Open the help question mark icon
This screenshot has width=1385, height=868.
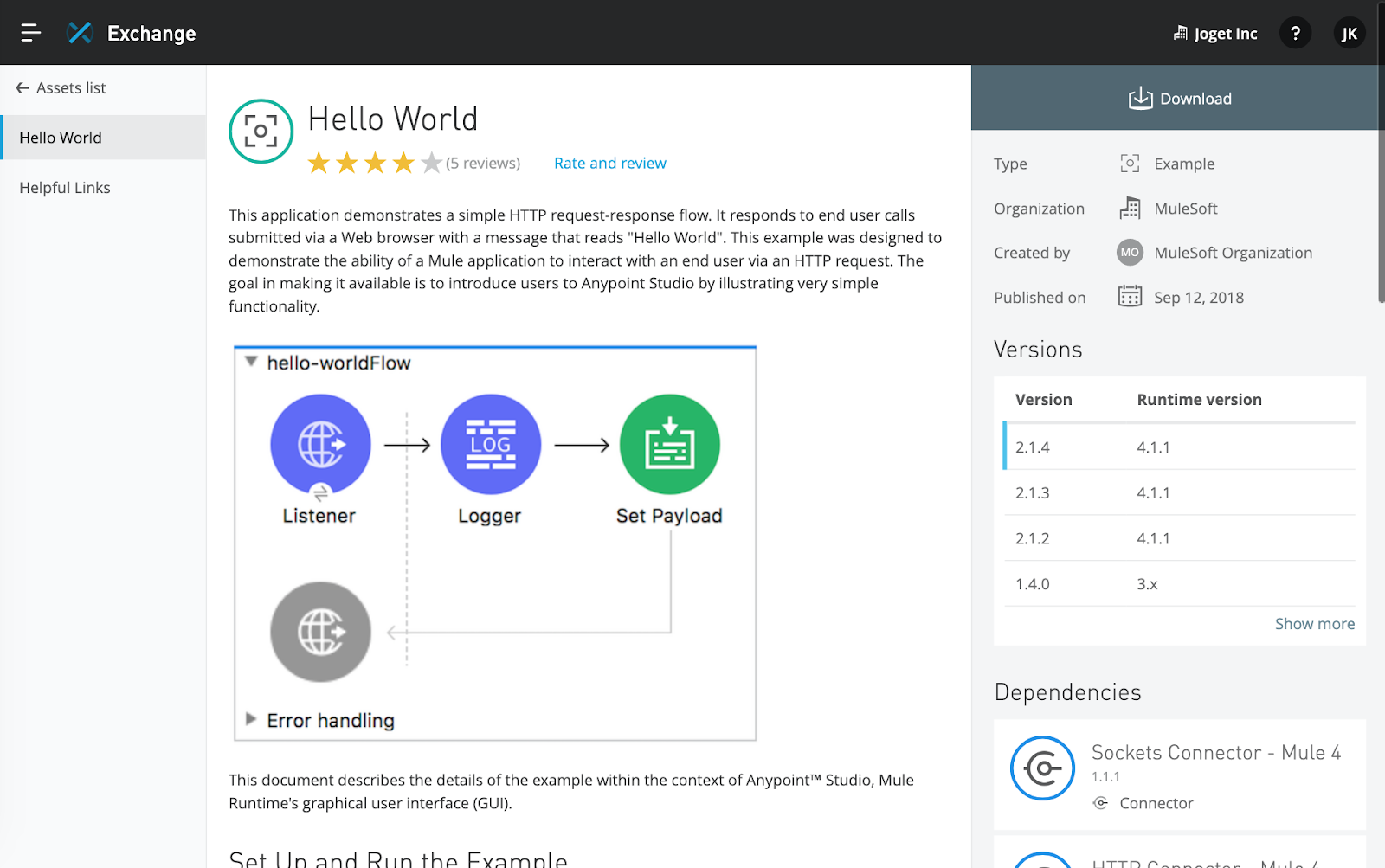point(1295,33)
